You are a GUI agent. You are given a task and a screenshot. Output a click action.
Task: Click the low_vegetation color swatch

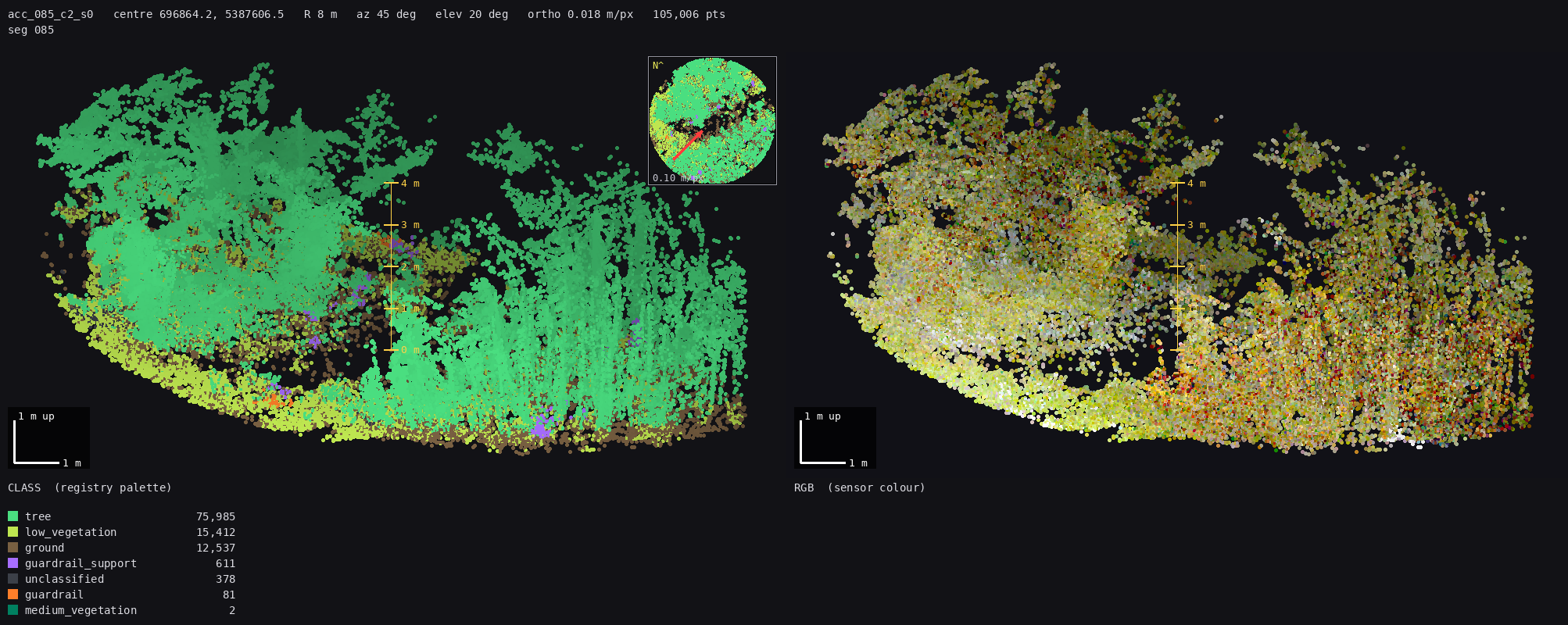pyautogui.click(x=13, y=532)
